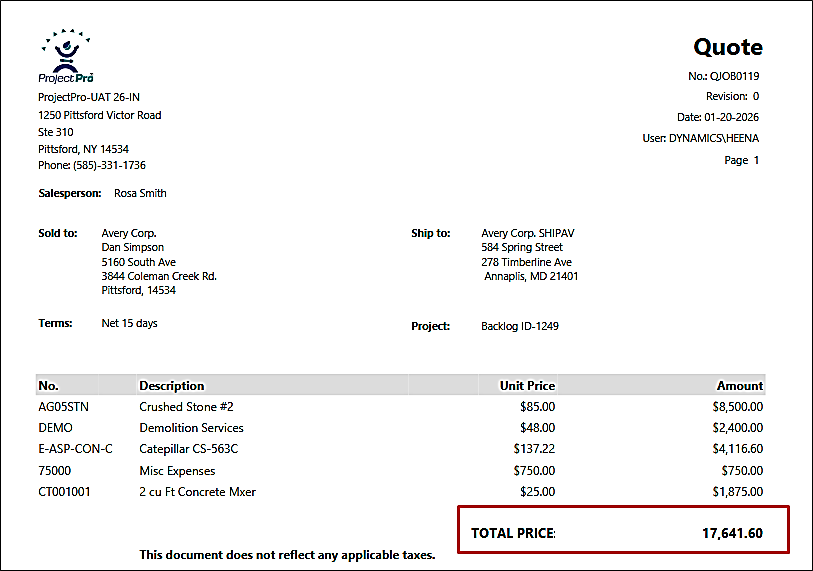This screenshot has width=813, height=571.
Task: Click the Amount column header
Action: coord(739,385)
